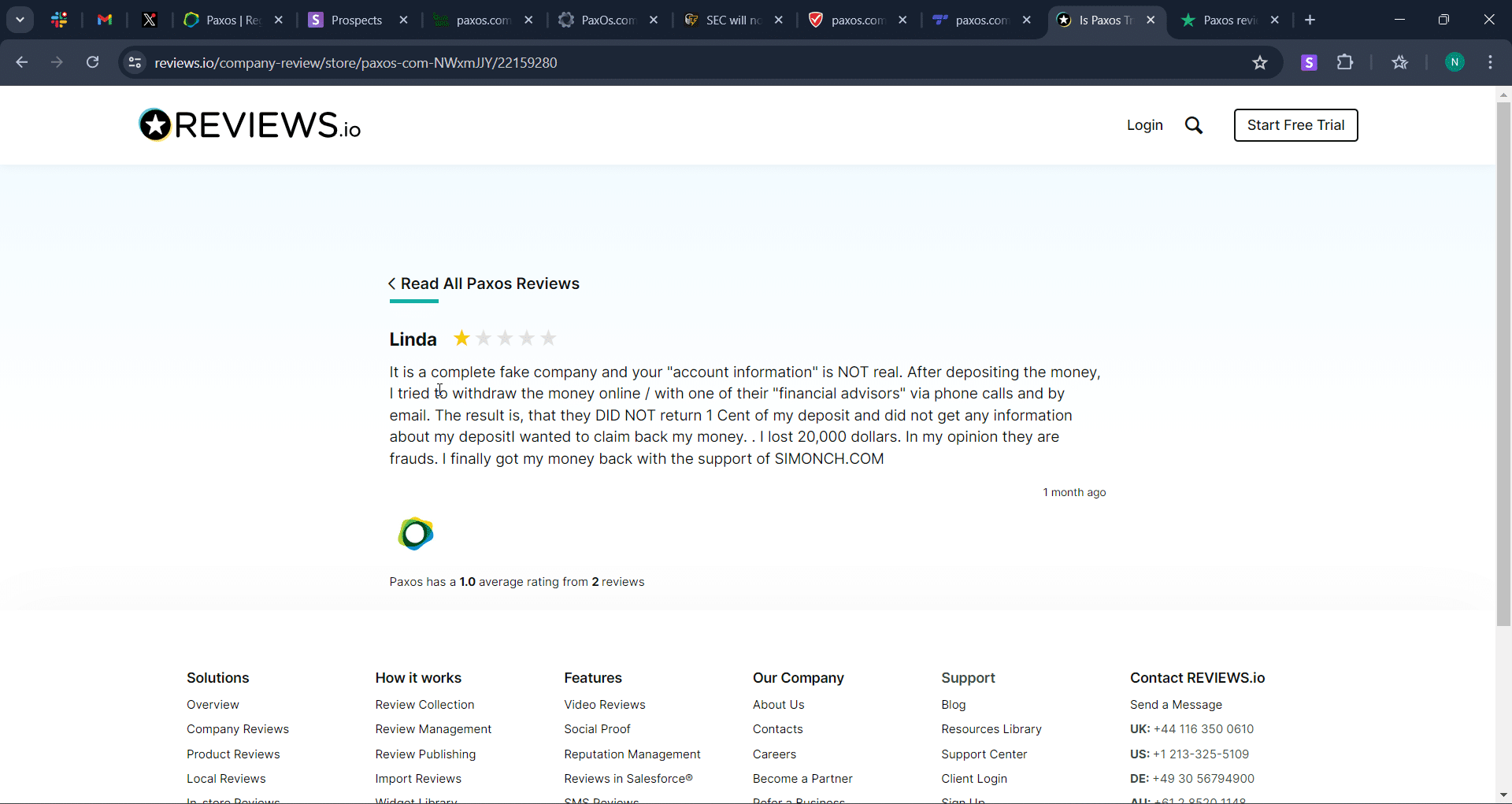
Task: Bookmark this page with the star icon
Action: click(1260, 62)
